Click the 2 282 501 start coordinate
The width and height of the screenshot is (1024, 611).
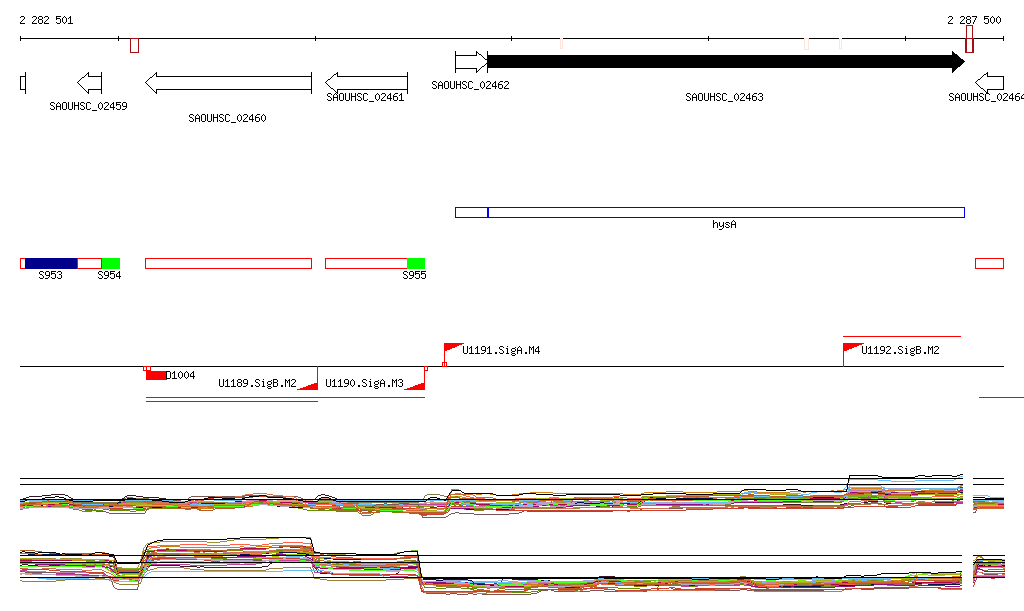coord(46,20)
